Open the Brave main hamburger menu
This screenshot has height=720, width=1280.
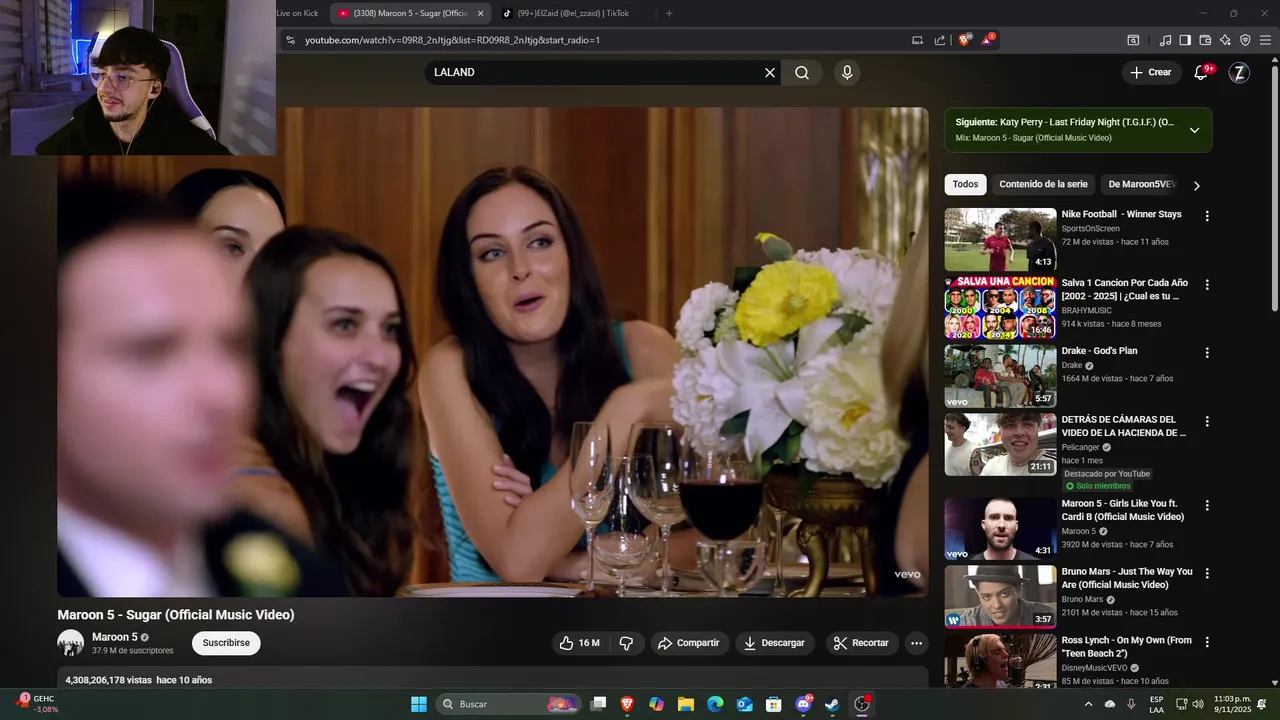pyautogui.click(x=1266, y=40)
